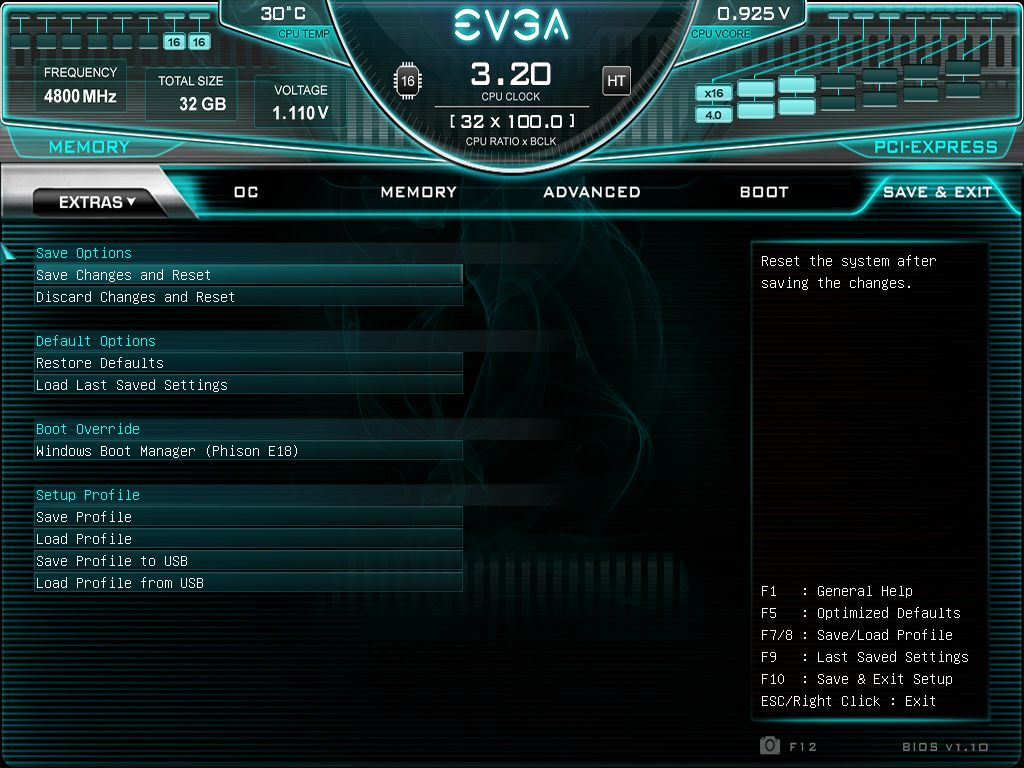Choose Discard Changes and Reset
This screenshot has width=1024, height=768.
(248, 297)
